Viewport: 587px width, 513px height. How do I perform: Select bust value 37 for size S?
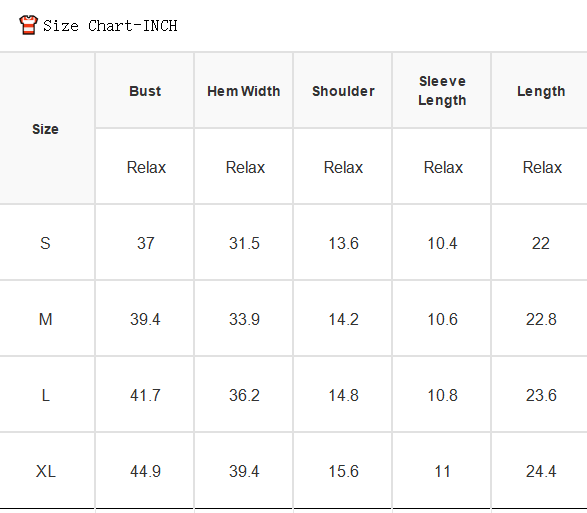click(x=145, y=243)
